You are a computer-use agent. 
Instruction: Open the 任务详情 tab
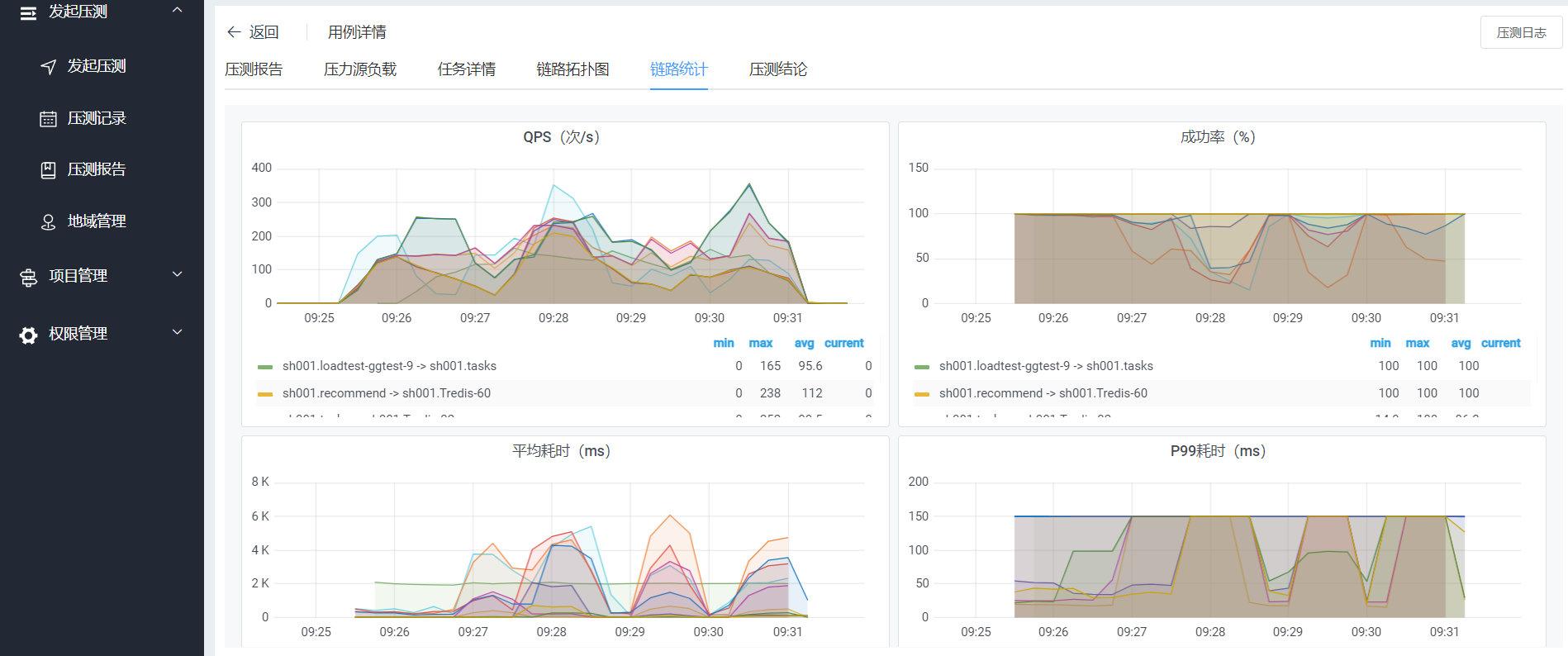[x=467, y=69]
